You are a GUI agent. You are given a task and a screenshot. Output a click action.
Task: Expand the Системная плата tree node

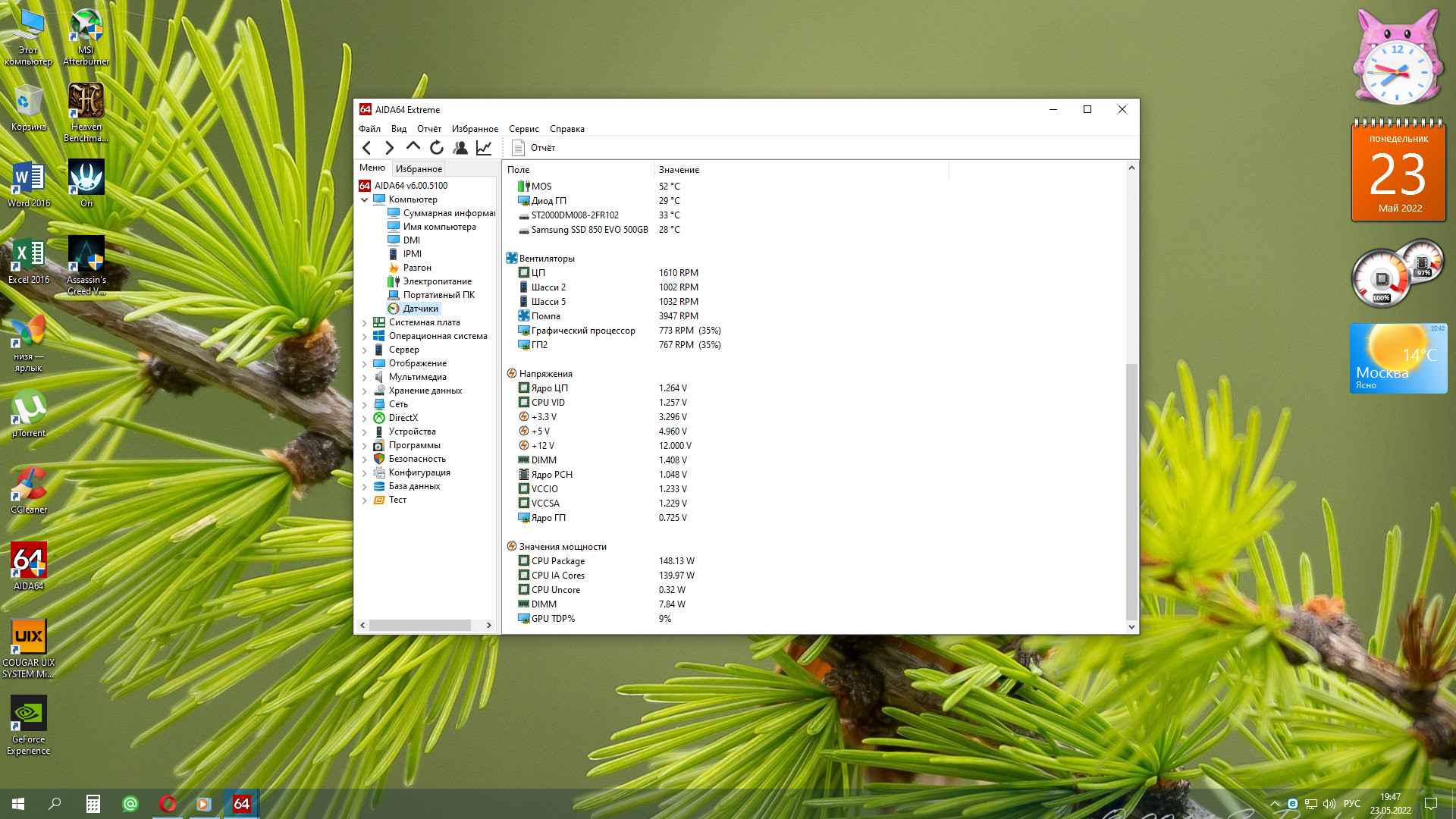point(365,323)
